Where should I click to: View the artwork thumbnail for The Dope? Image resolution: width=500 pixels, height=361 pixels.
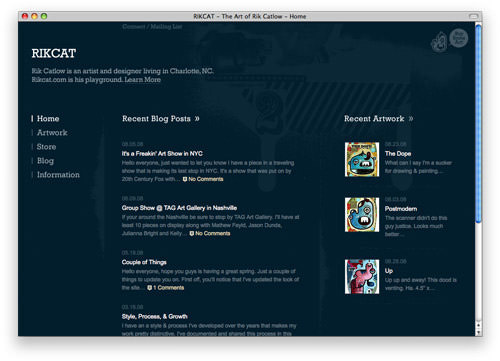coord(362,160)
